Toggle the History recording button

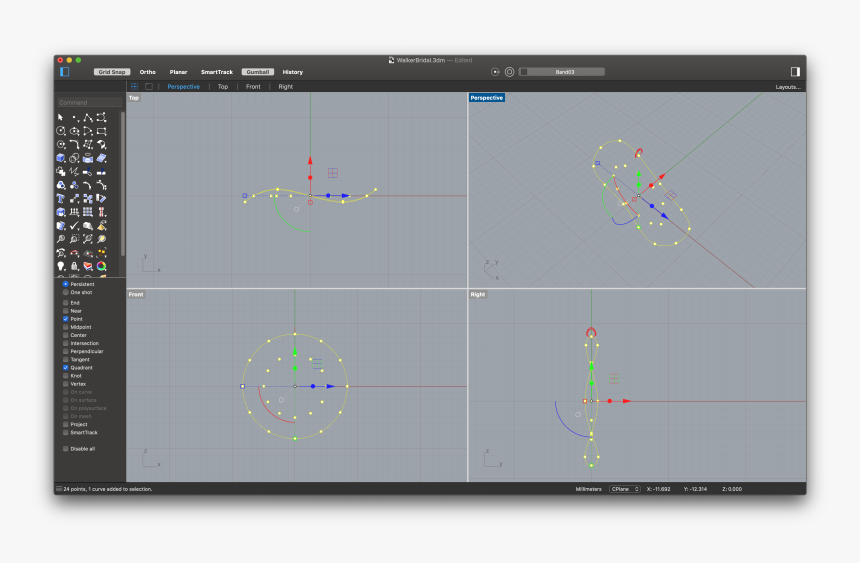pos(292,72)
